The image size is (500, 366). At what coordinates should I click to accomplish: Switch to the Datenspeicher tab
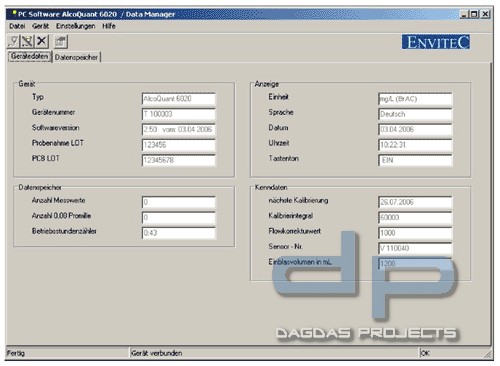[x=76, y=57]
